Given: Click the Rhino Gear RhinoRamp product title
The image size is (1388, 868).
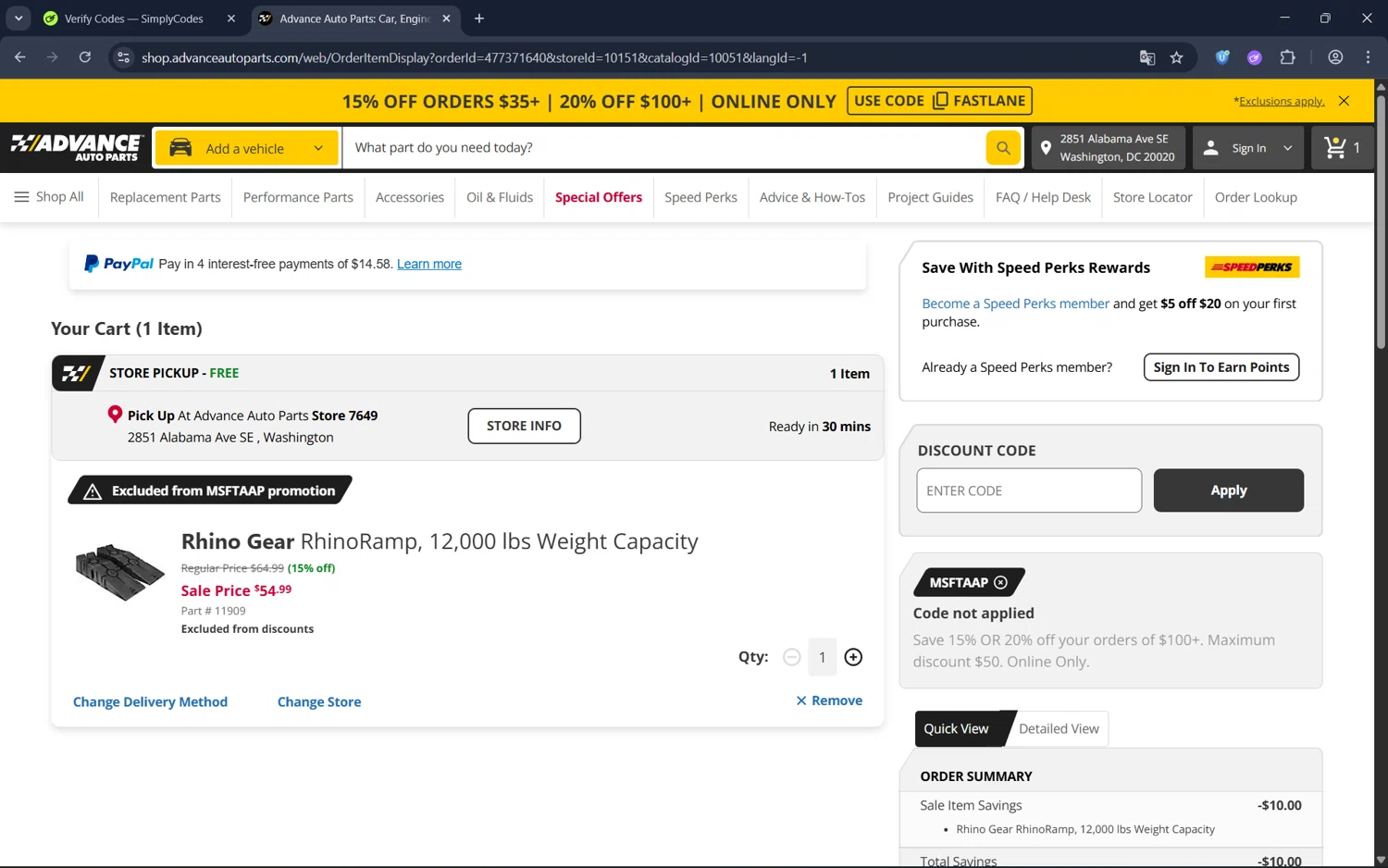Looking at the screenshot, I should 440,541.
